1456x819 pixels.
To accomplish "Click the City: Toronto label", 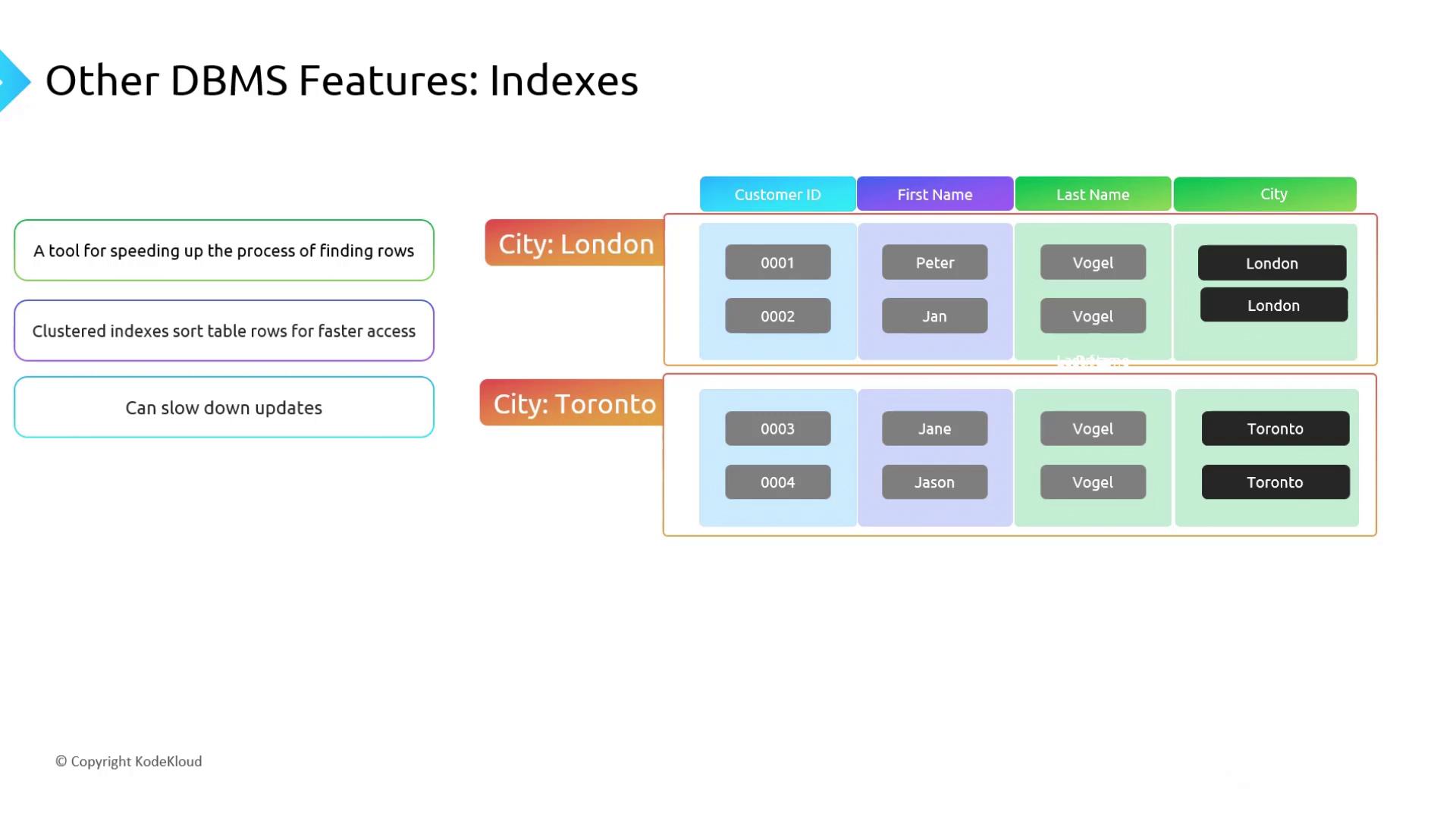I will (573, 403).
